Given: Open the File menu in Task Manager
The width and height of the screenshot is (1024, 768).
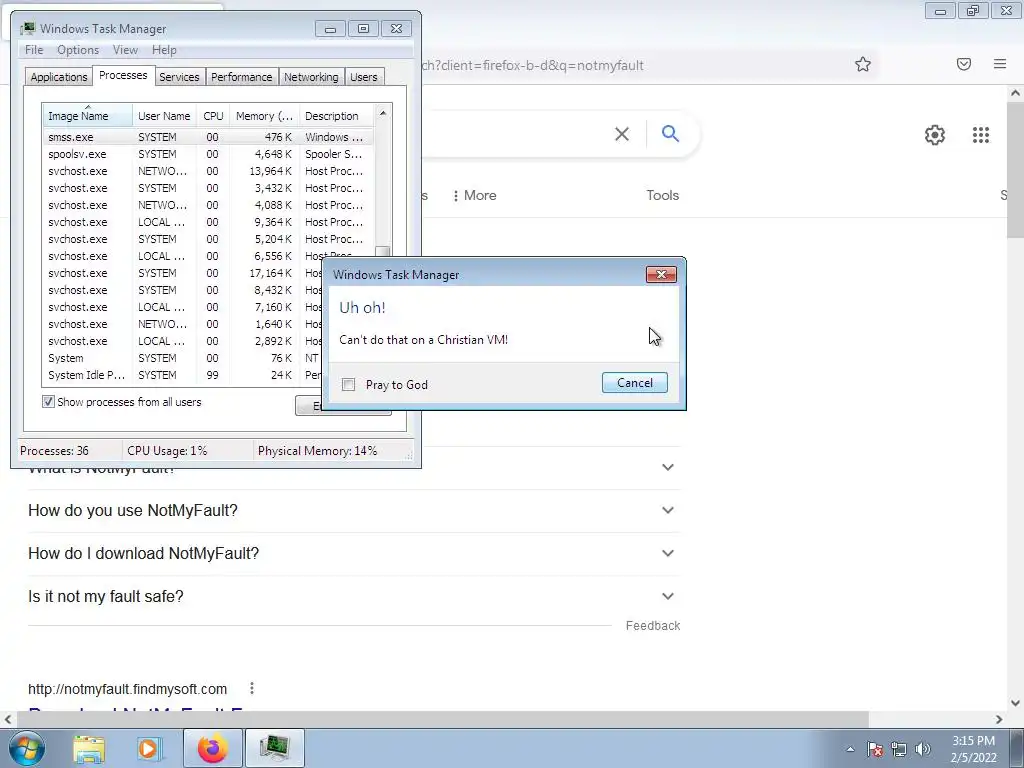Looking at the screenshot, I should [34, 50].
